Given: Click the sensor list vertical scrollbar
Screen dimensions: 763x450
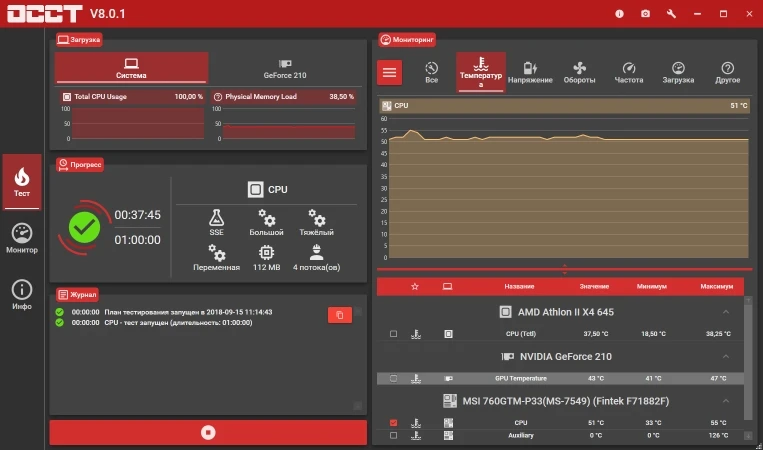Looking at the screenshot, I should (748, 361).
